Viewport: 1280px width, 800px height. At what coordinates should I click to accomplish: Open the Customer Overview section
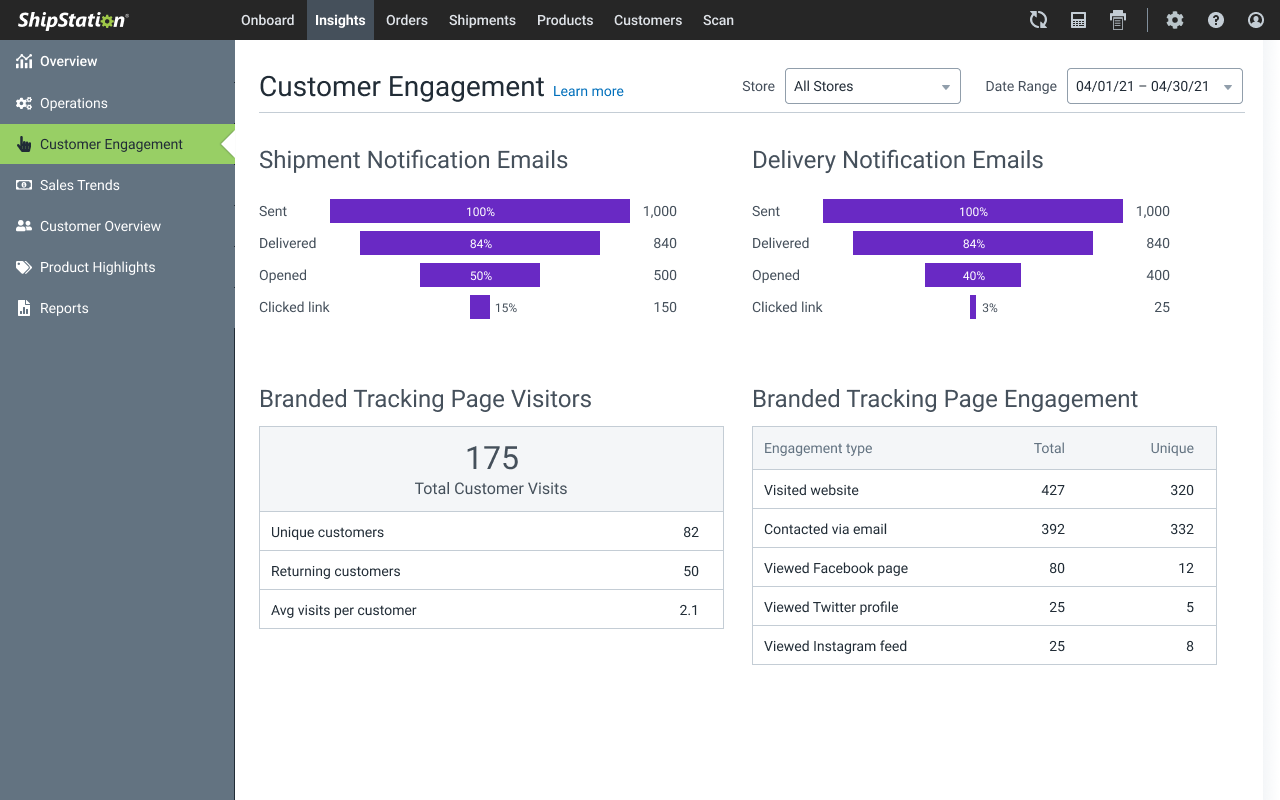[x=100, y=226]
